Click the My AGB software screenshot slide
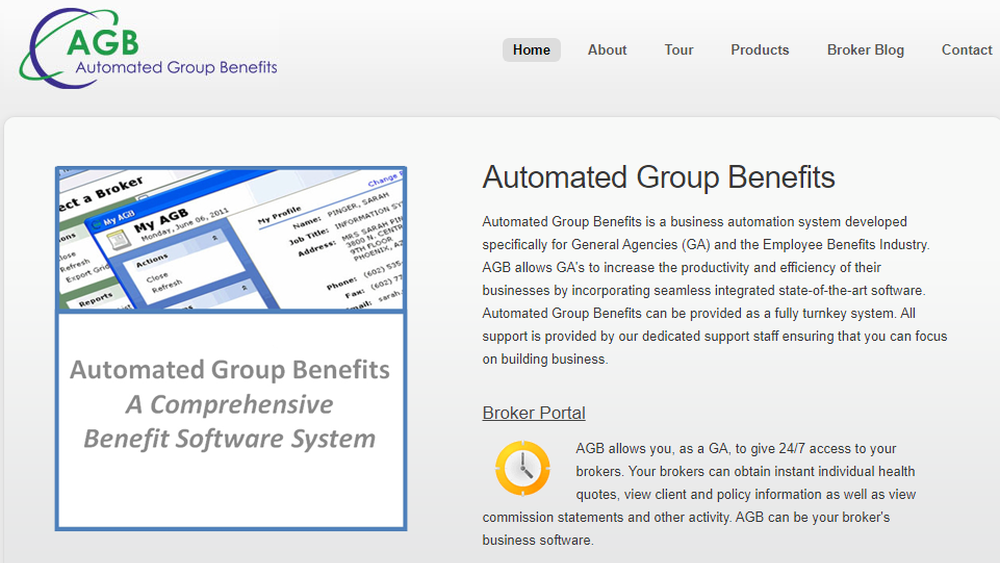The width and height of the screenshot is (1000, 563). coord(231,239)
